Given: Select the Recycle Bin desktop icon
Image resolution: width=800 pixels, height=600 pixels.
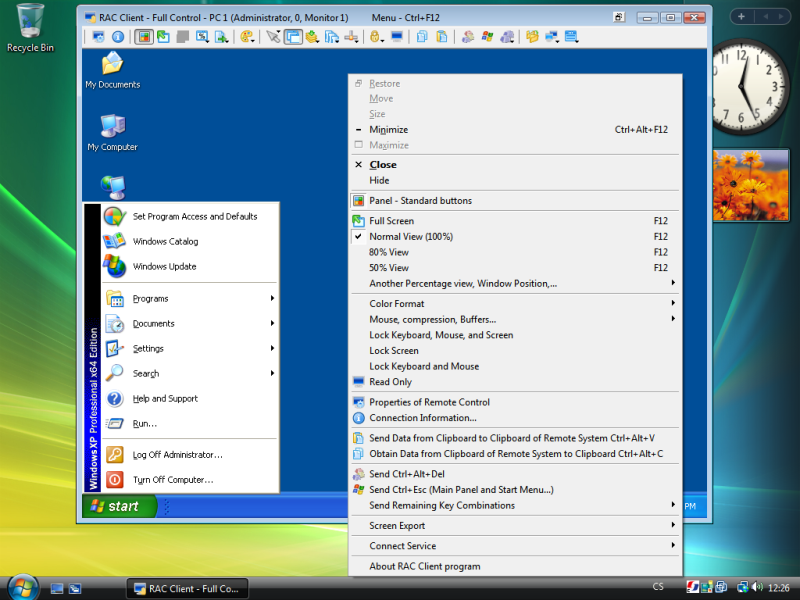Looking at the screenshot, I should pyautogui.click(x=30, y=29).
